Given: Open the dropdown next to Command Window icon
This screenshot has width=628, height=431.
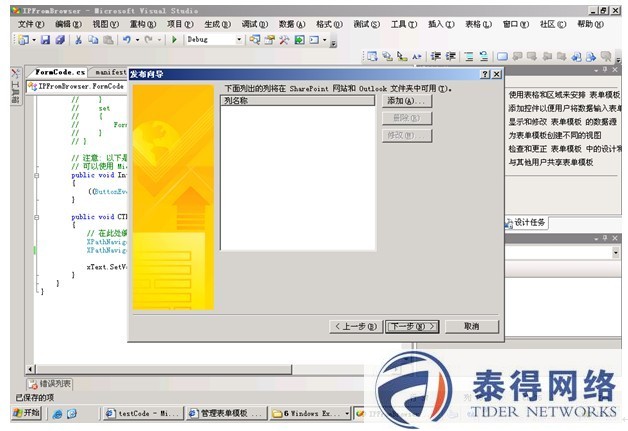Looking at the screenshot, I should tap(324, 40).
